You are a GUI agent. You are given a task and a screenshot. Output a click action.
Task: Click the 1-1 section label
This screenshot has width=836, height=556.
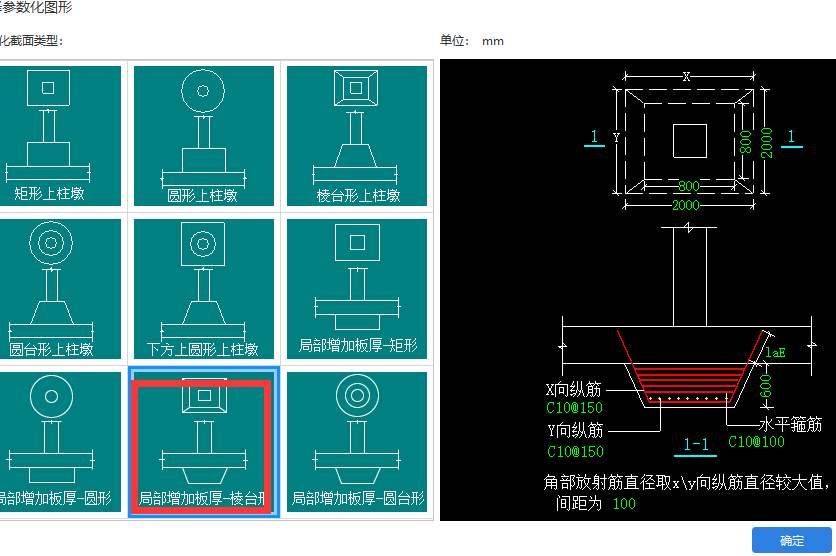tap(696, 444)
